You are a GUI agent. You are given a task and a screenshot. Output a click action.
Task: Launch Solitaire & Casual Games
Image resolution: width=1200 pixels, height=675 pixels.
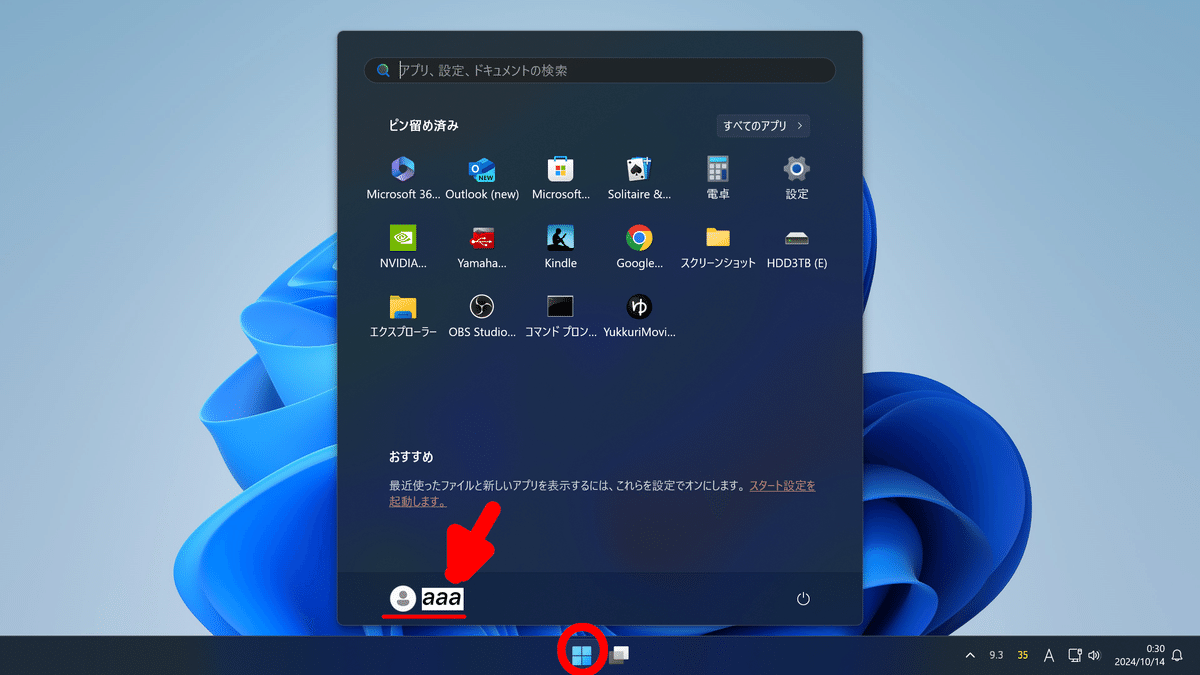pos(639,179)
